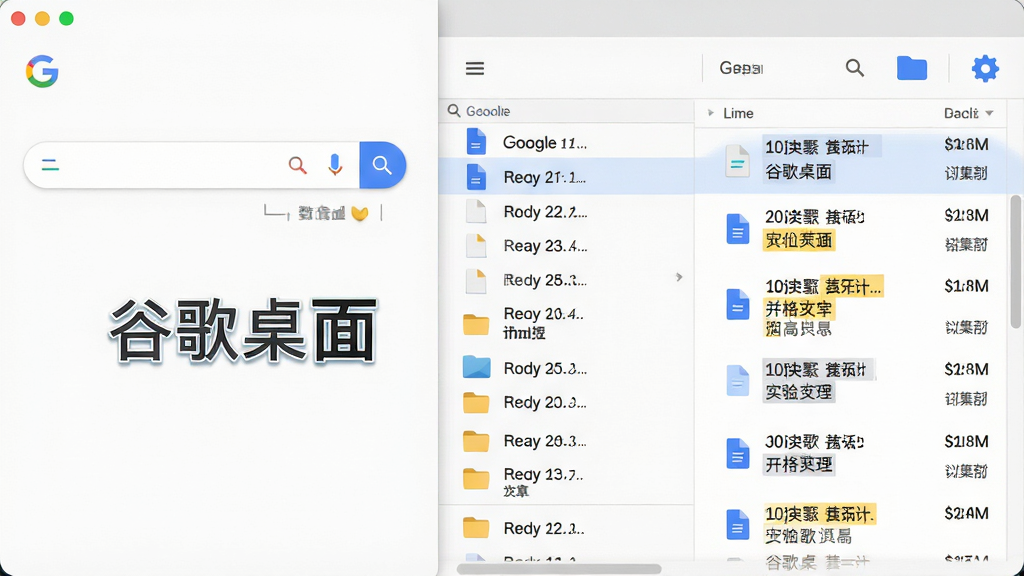Select the Redy 22.2.. folder name
Screen dimensions: 1024x576
point(544,528)
